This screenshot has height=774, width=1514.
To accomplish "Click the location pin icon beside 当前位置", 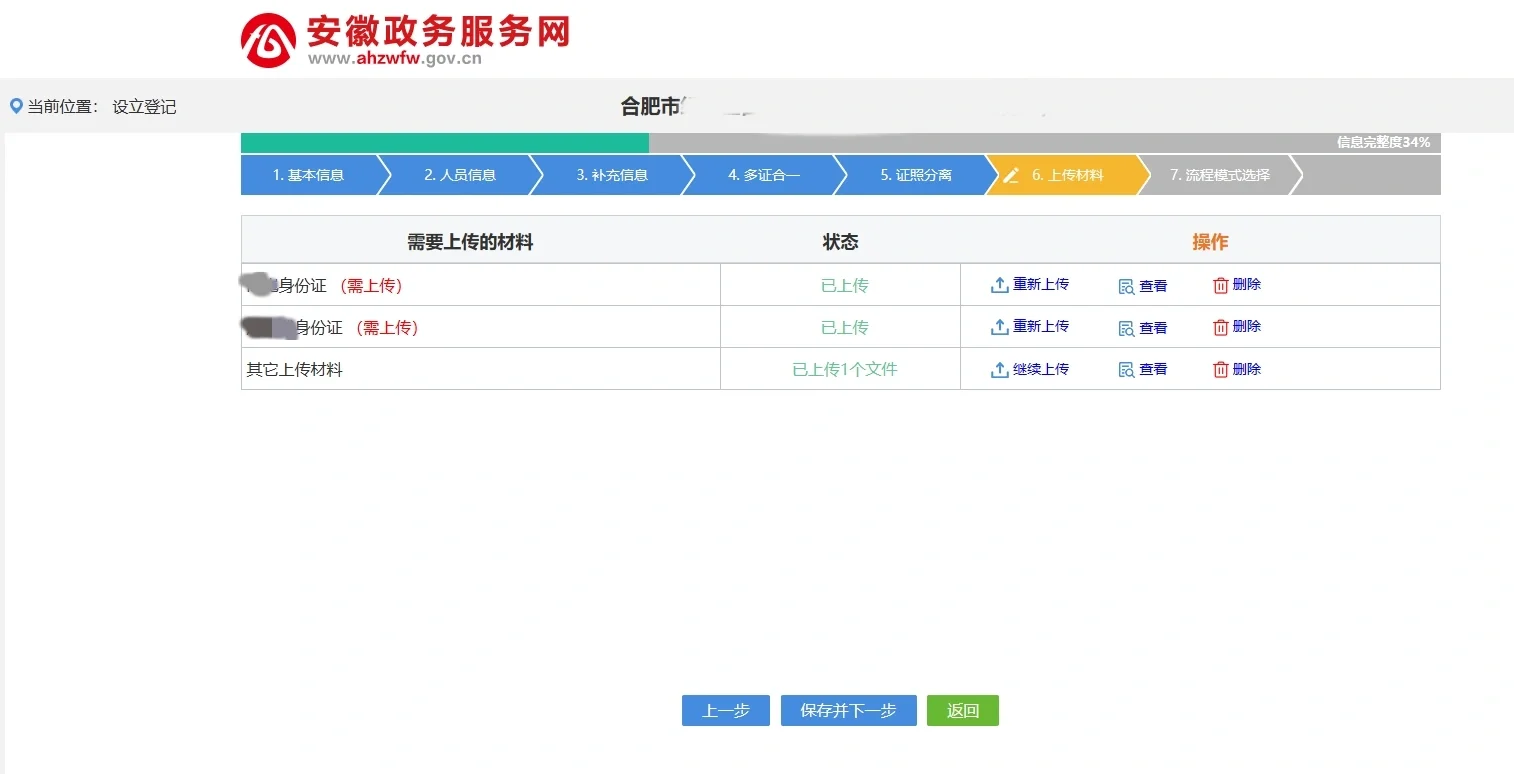I will pyautogui.click(x=16, y=106).
